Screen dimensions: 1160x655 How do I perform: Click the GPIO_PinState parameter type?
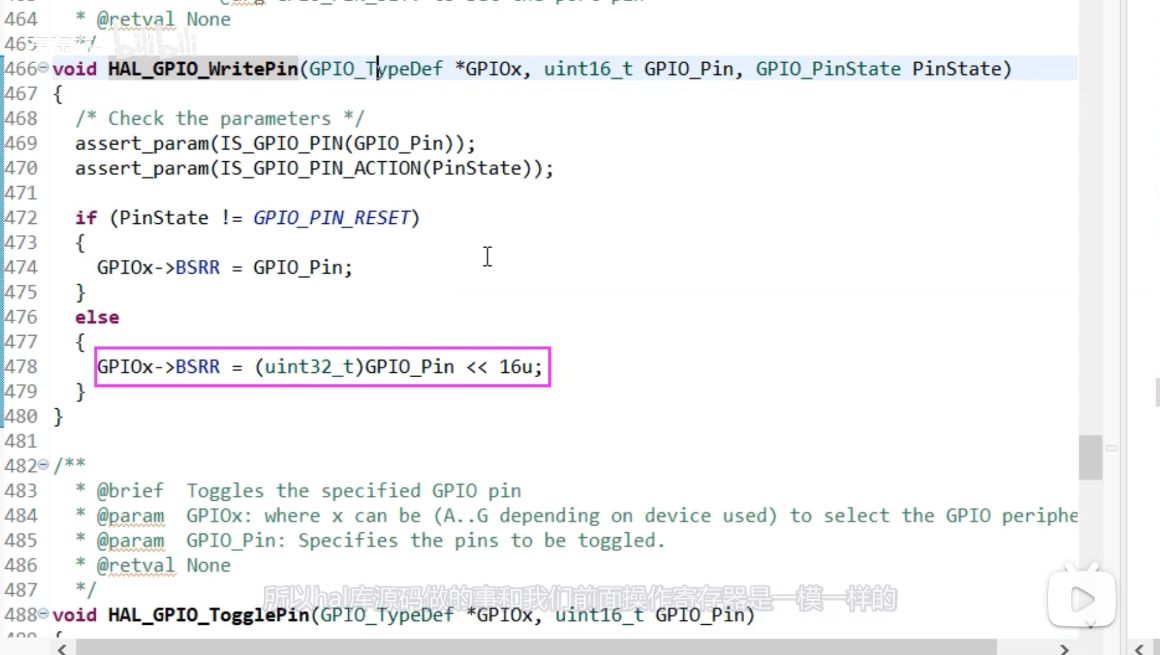830,69
